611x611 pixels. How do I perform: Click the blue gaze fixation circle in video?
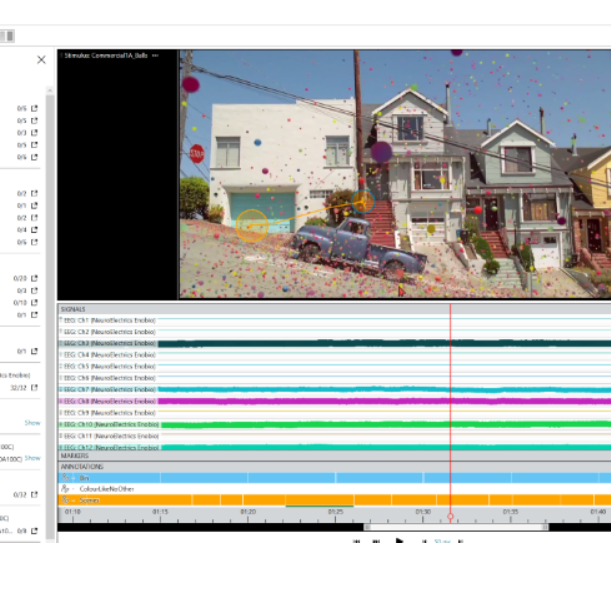point(363,201)
